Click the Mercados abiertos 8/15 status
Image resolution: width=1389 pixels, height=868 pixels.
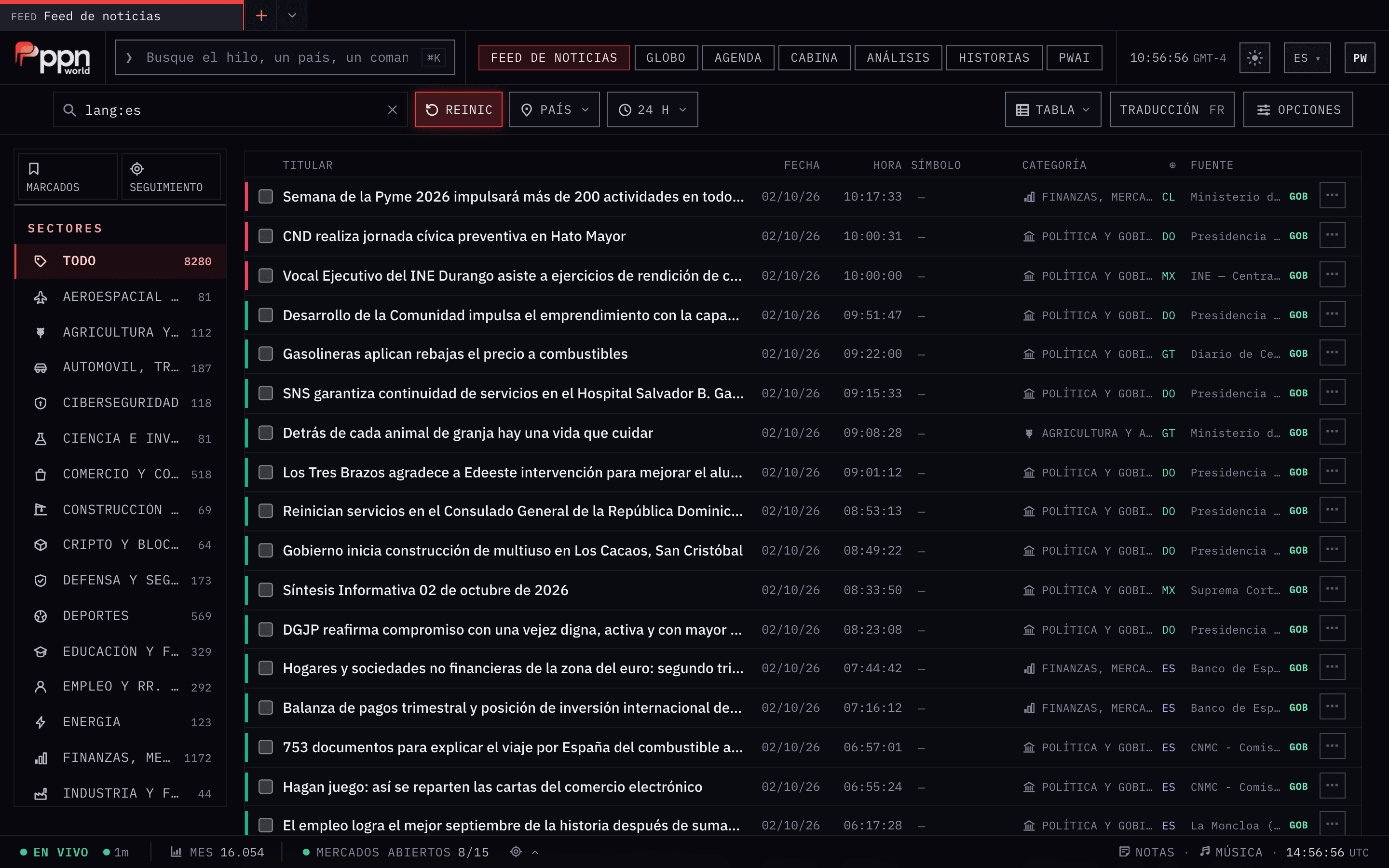(395, 853)
